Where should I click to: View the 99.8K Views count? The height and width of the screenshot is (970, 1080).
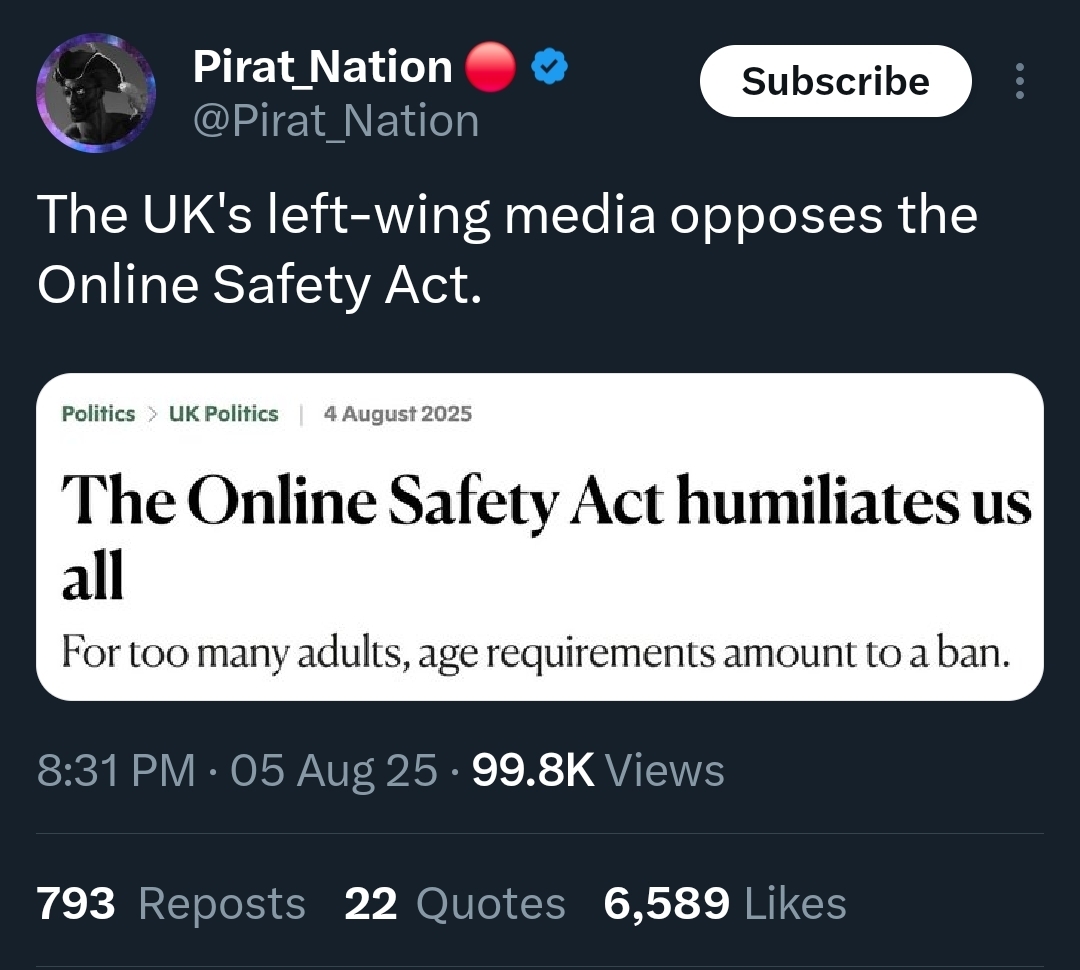point(597,771)
